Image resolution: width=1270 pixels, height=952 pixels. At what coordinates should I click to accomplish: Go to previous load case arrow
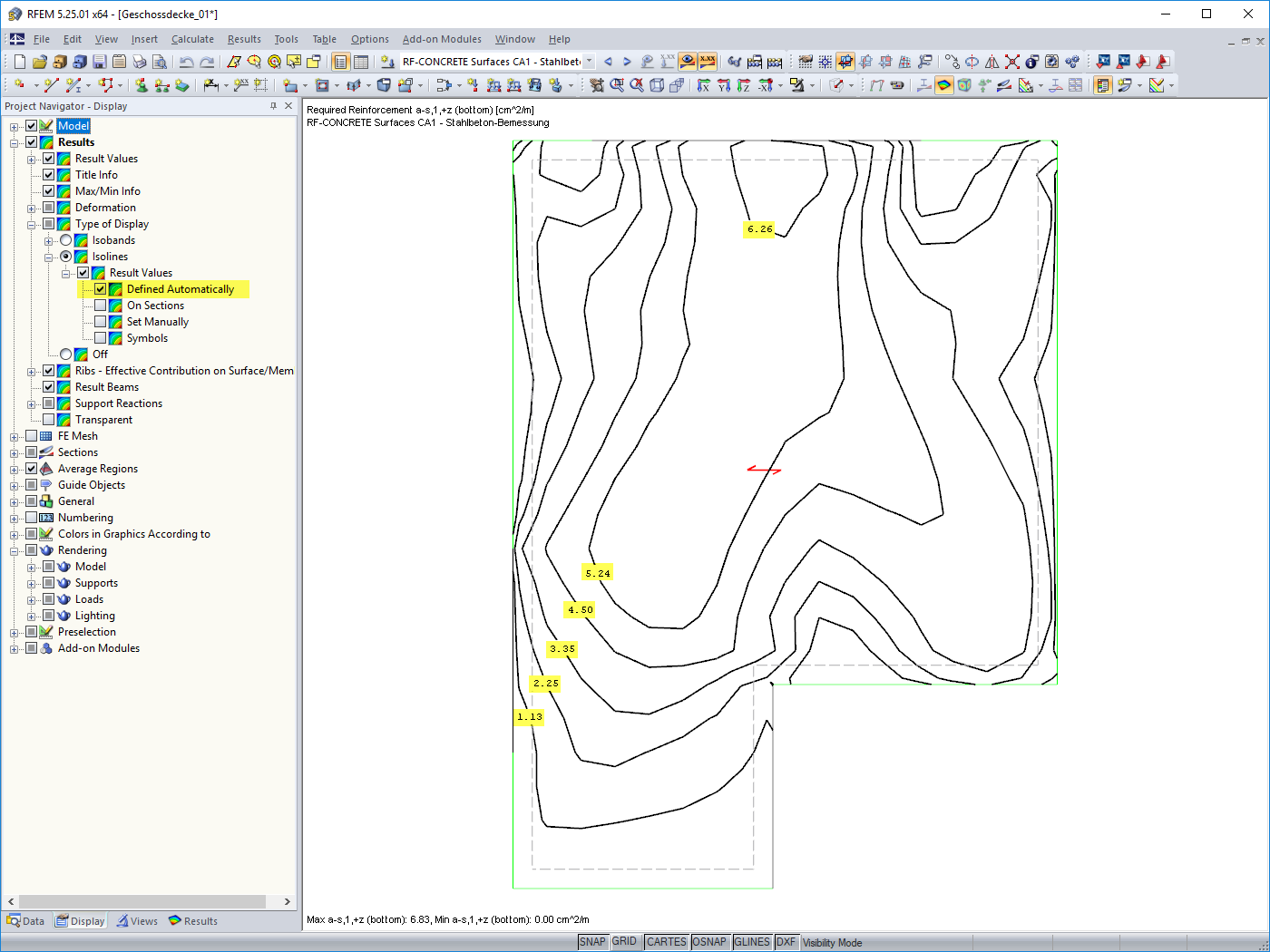point(608,62)
